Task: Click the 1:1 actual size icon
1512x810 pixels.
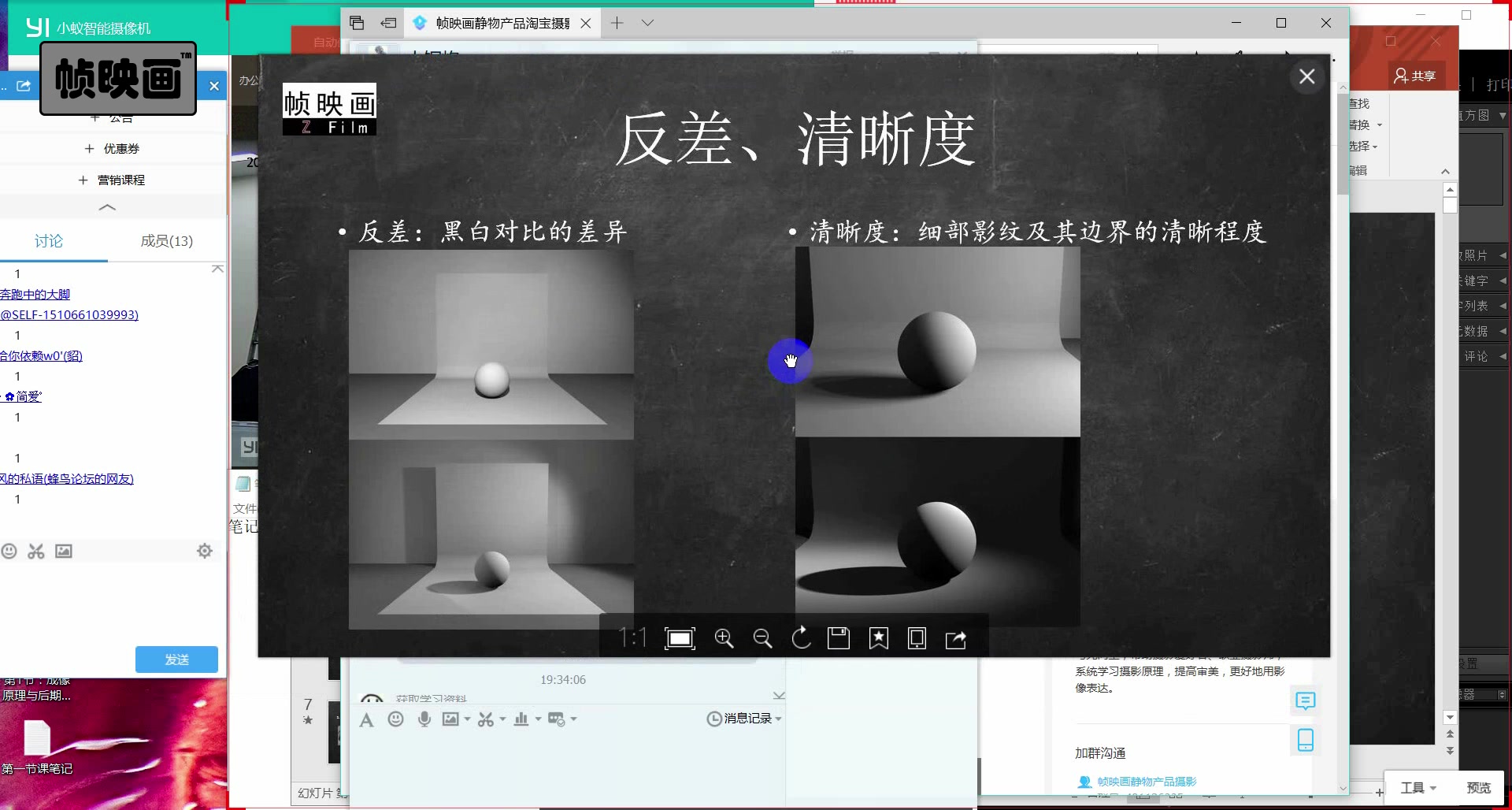Action: tap(632, 637)
